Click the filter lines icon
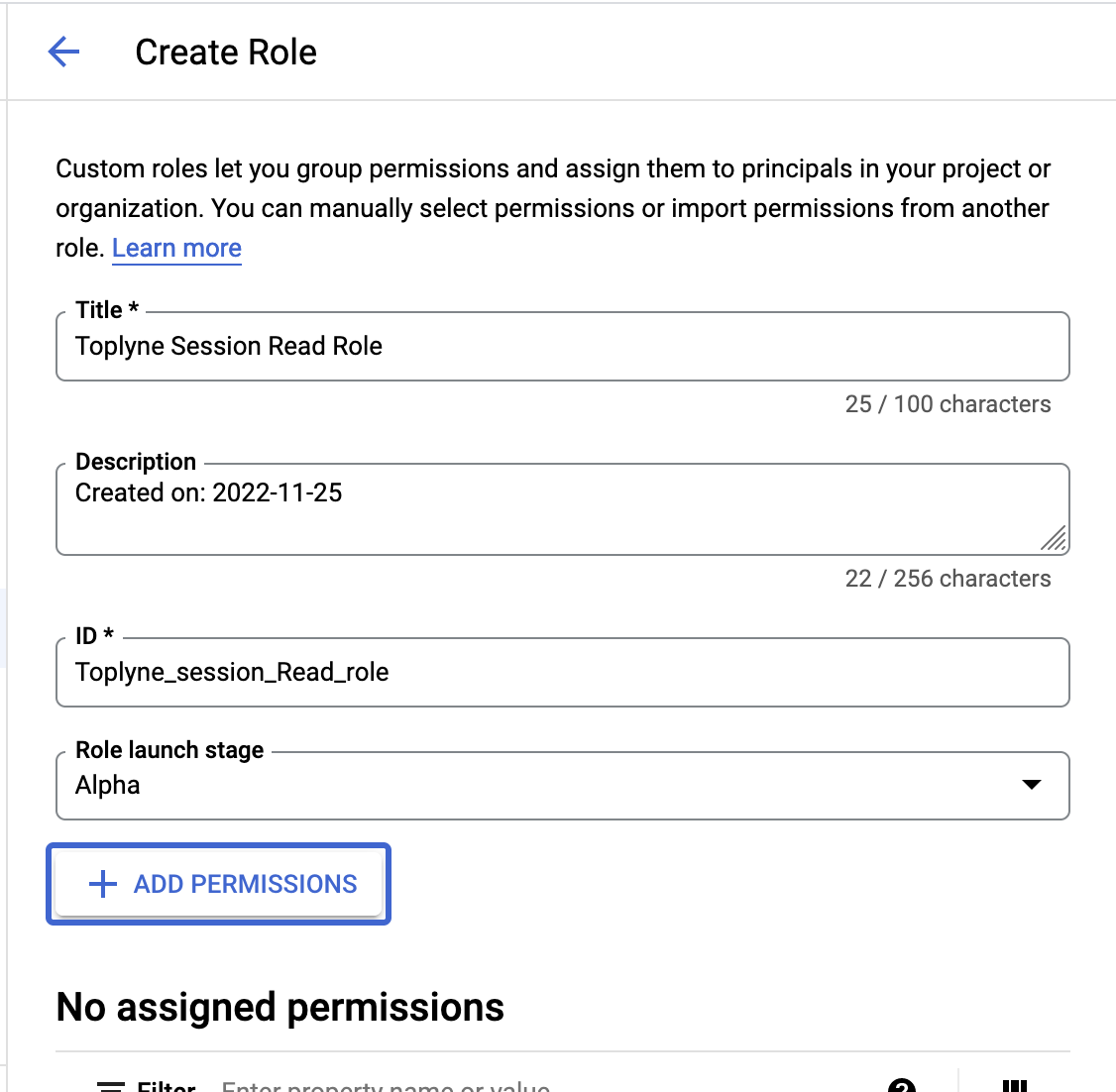 click(x=110, y=1086)
